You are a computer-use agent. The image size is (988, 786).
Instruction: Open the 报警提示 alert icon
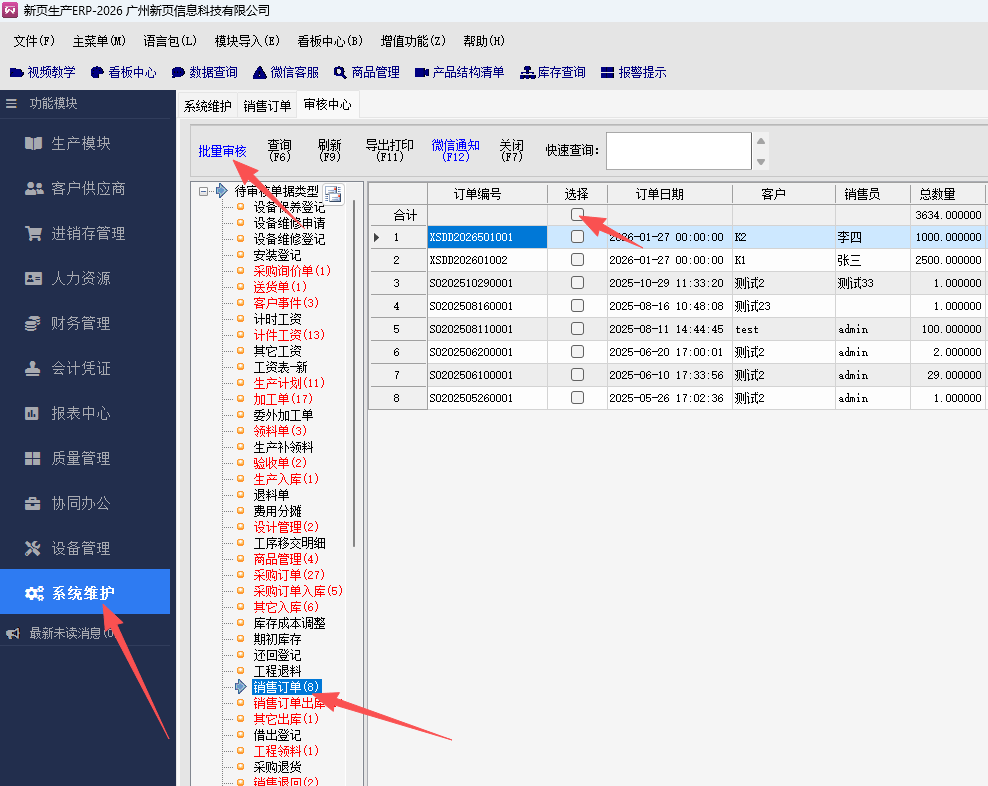pyautogui.click(x=607, y=73)
